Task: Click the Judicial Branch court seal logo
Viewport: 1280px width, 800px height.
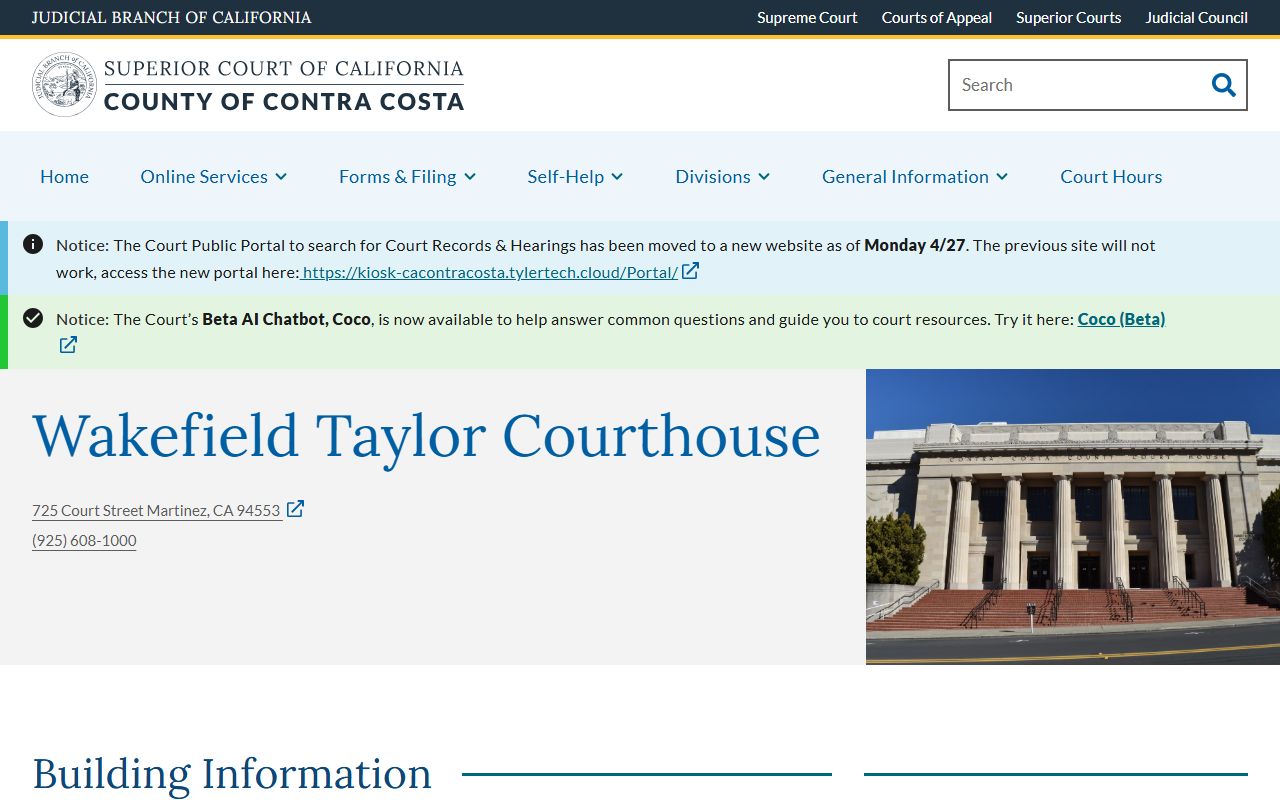Action: coord(64,85)
